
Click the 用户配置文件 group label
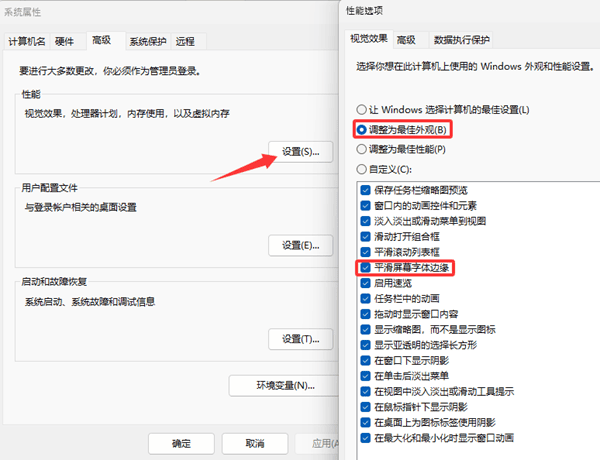[49, 188]
